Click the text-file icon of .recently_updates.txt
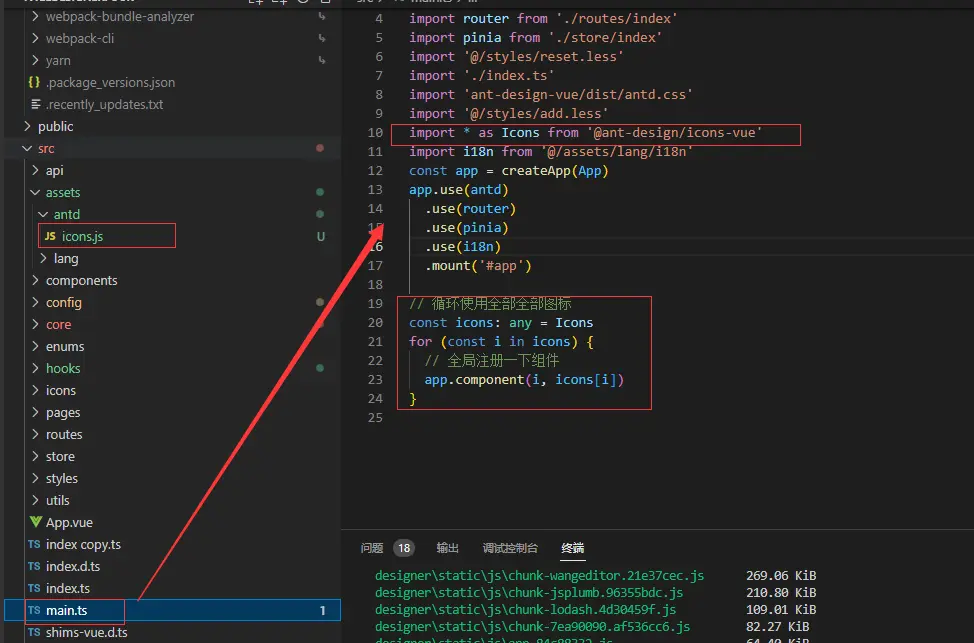Screen dimensions: 974x643 34,105
